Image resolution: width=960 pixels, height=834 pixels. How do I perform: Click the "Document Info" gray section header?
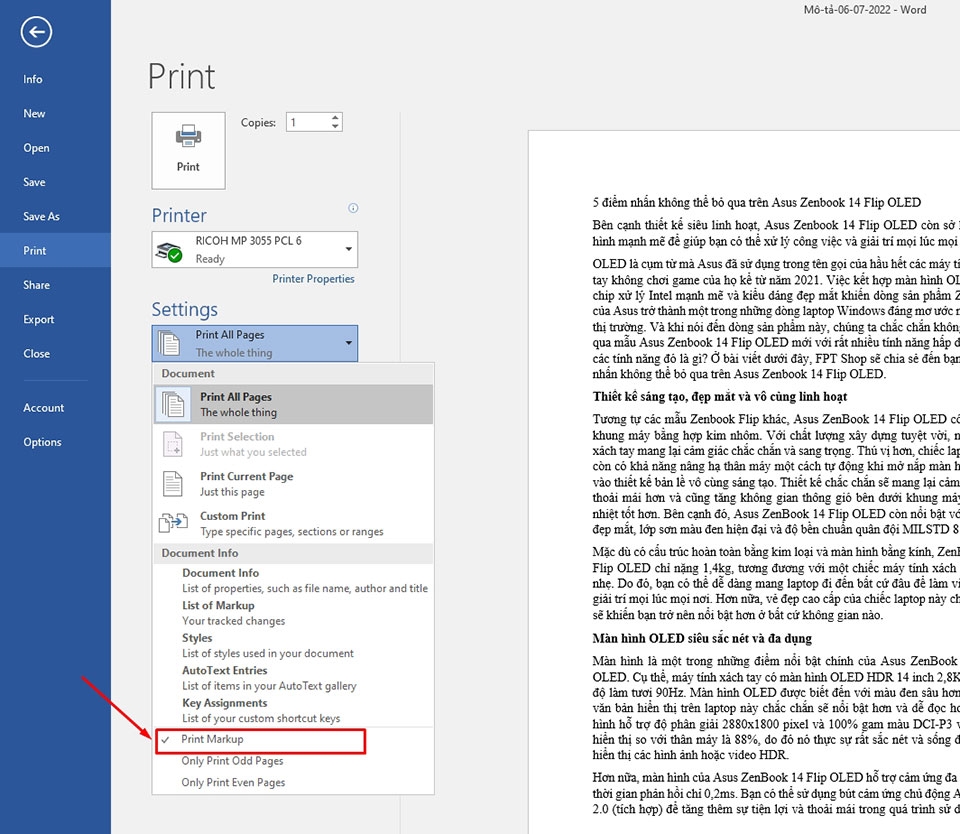293,553
